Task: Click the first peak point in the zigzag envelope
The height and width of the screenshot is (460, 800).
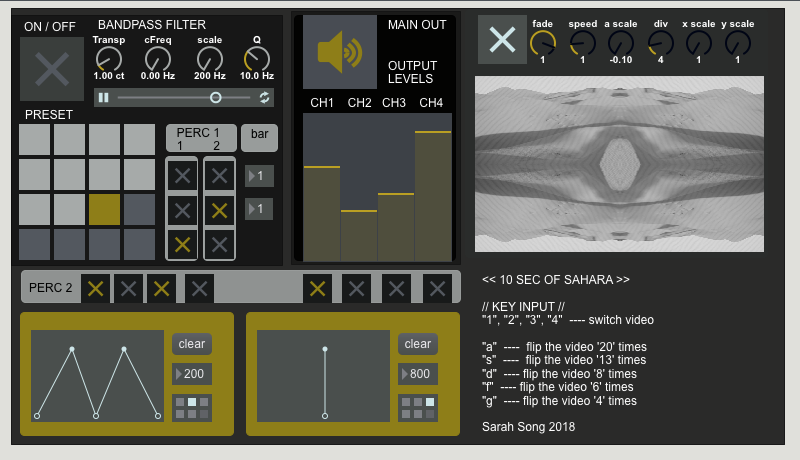Action: pyautogui.click(x=72, y=349)
